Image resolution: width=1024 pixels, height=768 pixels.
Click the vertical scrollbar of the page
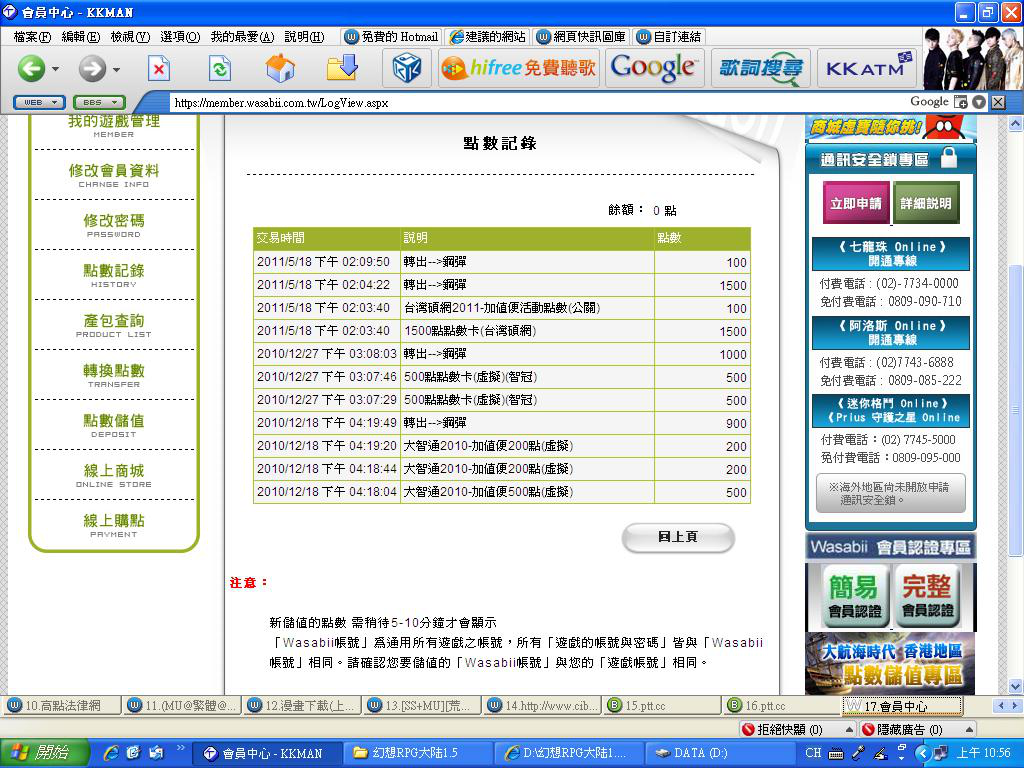click(1015, 400)
